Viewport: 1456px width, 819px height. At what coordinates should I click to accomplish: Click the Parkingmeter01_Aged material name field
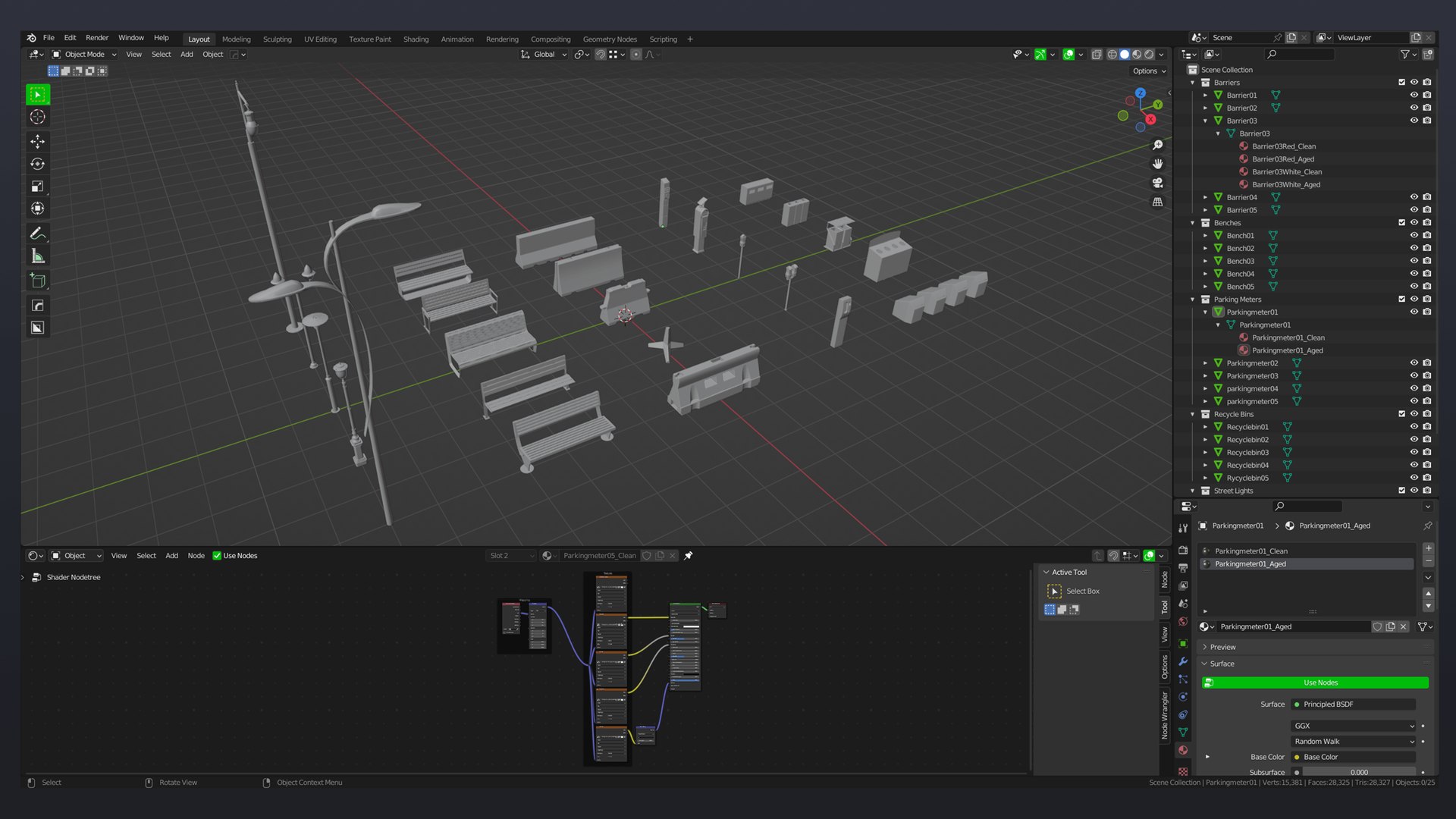(x=1294, y=626)
